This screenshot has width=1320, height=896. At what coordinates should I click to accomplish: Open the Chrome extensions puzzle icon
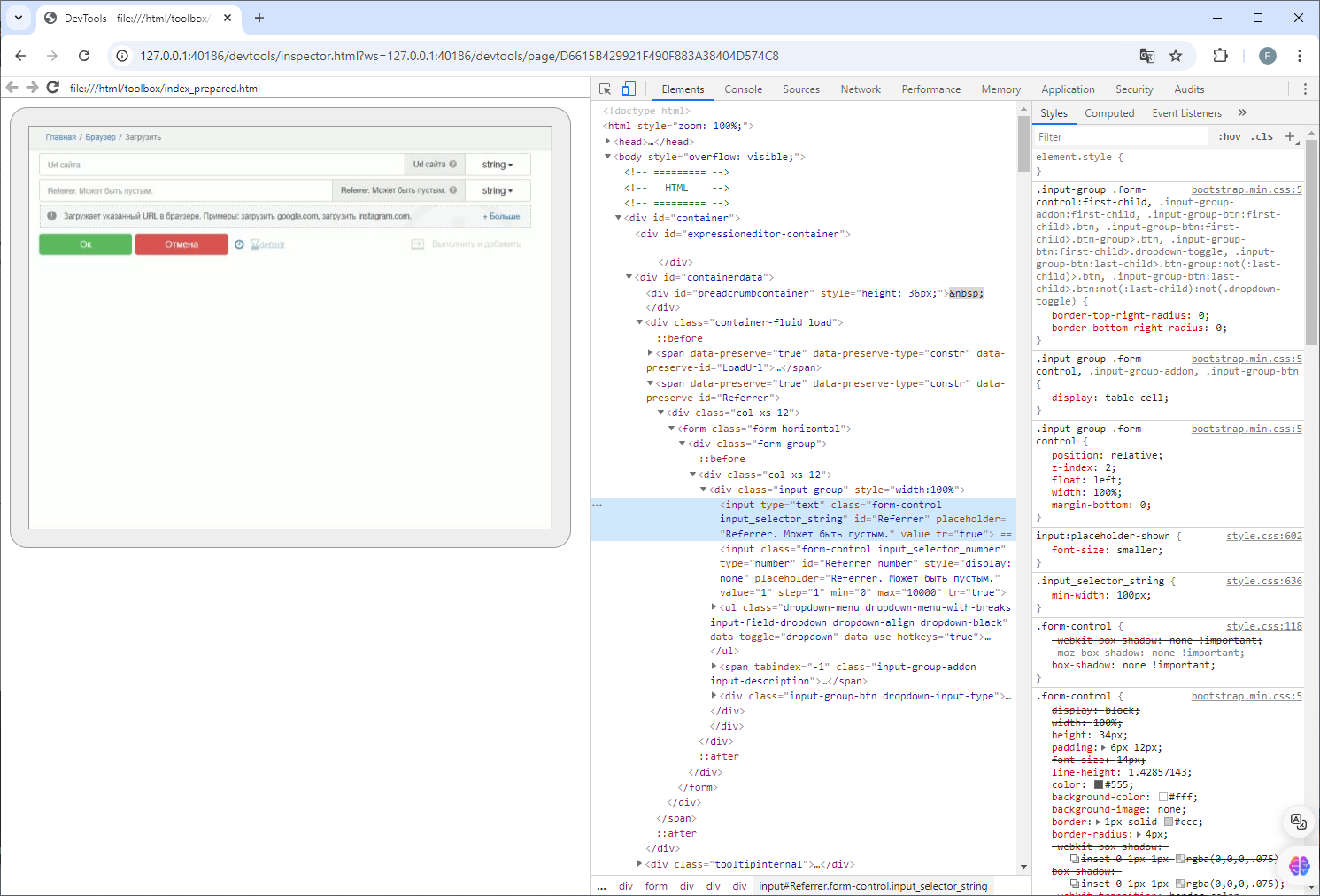[x=1220, y=56]
